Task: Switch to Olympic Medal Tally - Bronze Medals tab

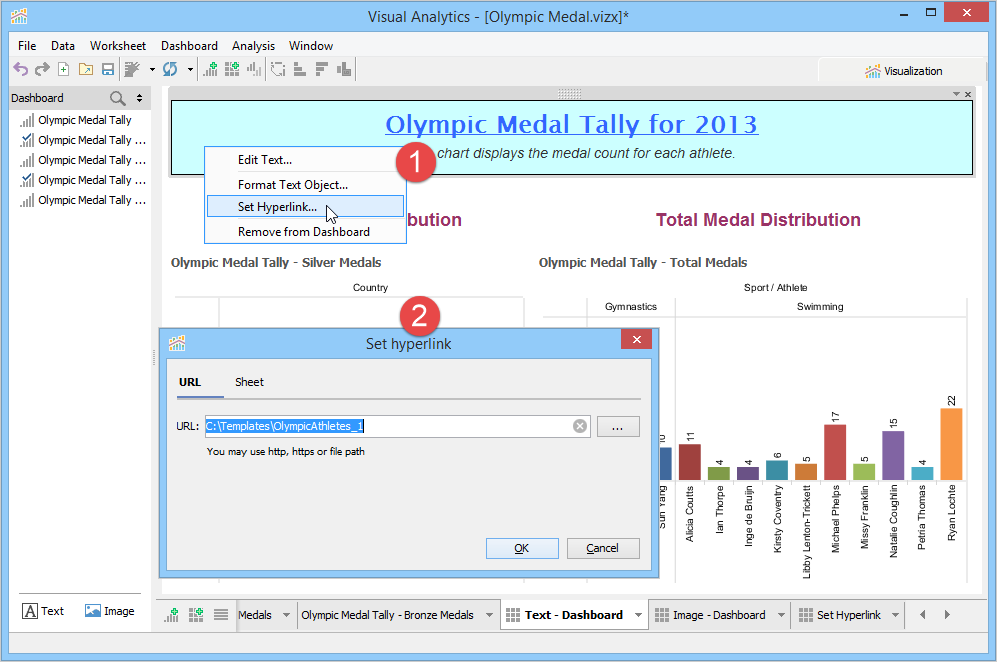Action: pyautogui.click(x=387, y=615)
